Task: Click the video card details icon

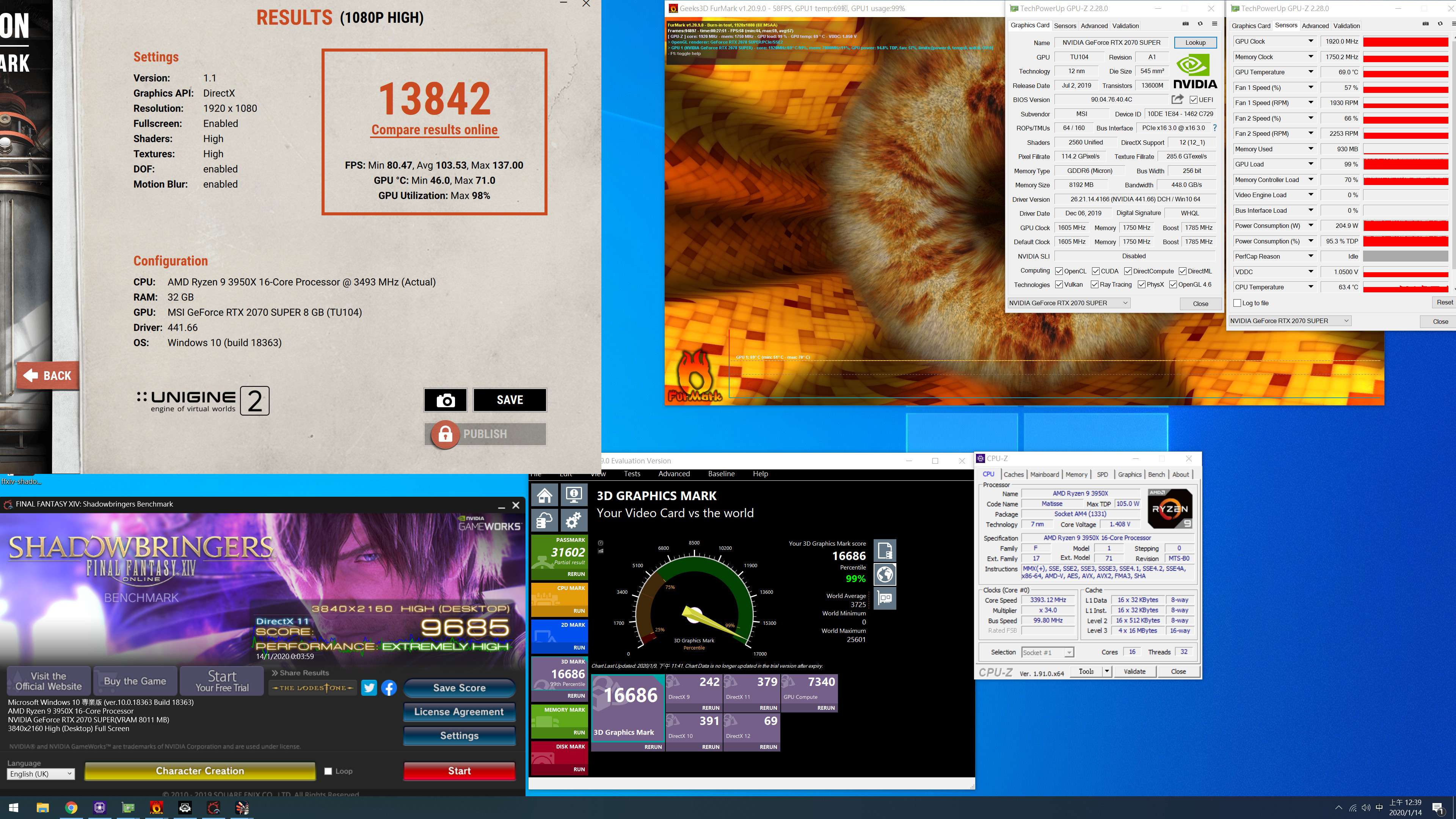Action: click(x=885, y=598)
